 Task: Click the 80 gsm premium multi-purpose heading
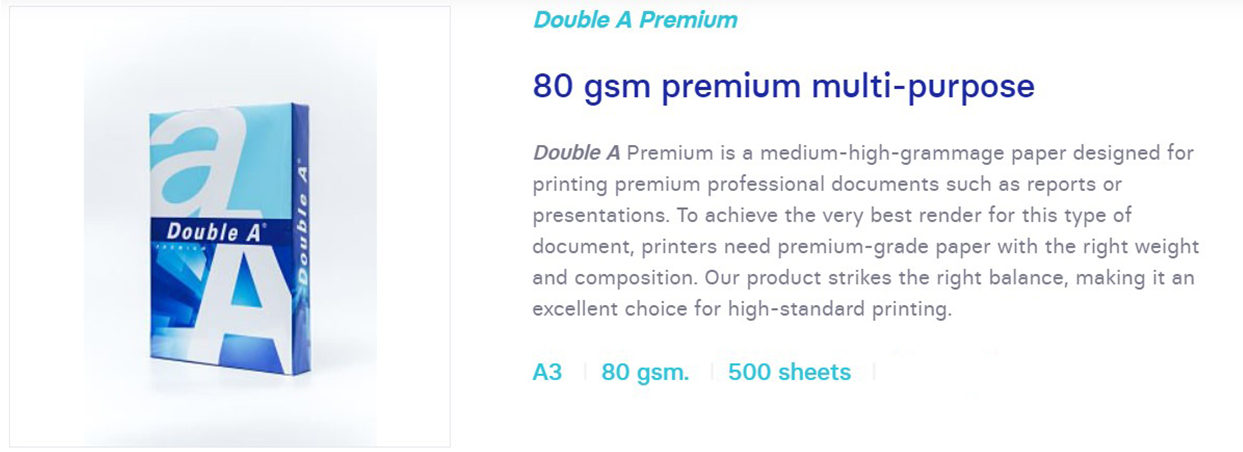[783, 86]
